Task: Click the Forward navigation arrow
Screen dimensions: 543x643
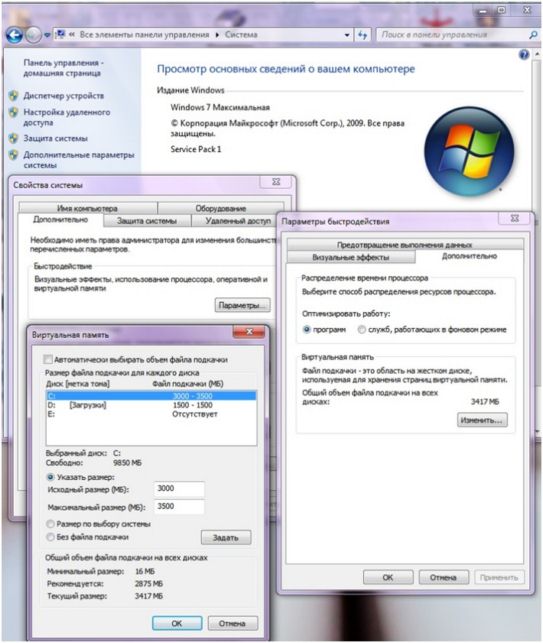Action: click(x=33, y=35)
